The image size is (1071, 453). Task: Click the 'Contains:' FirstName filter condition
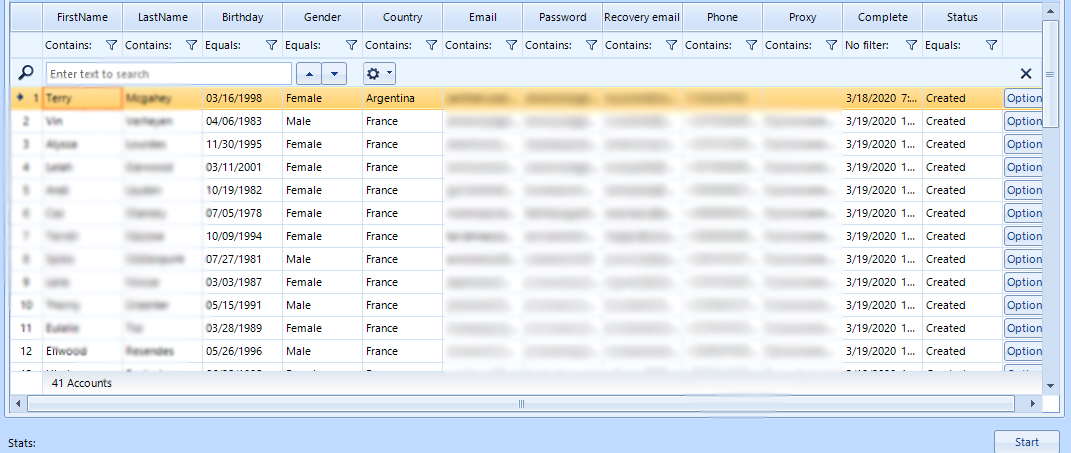[68, 46]
